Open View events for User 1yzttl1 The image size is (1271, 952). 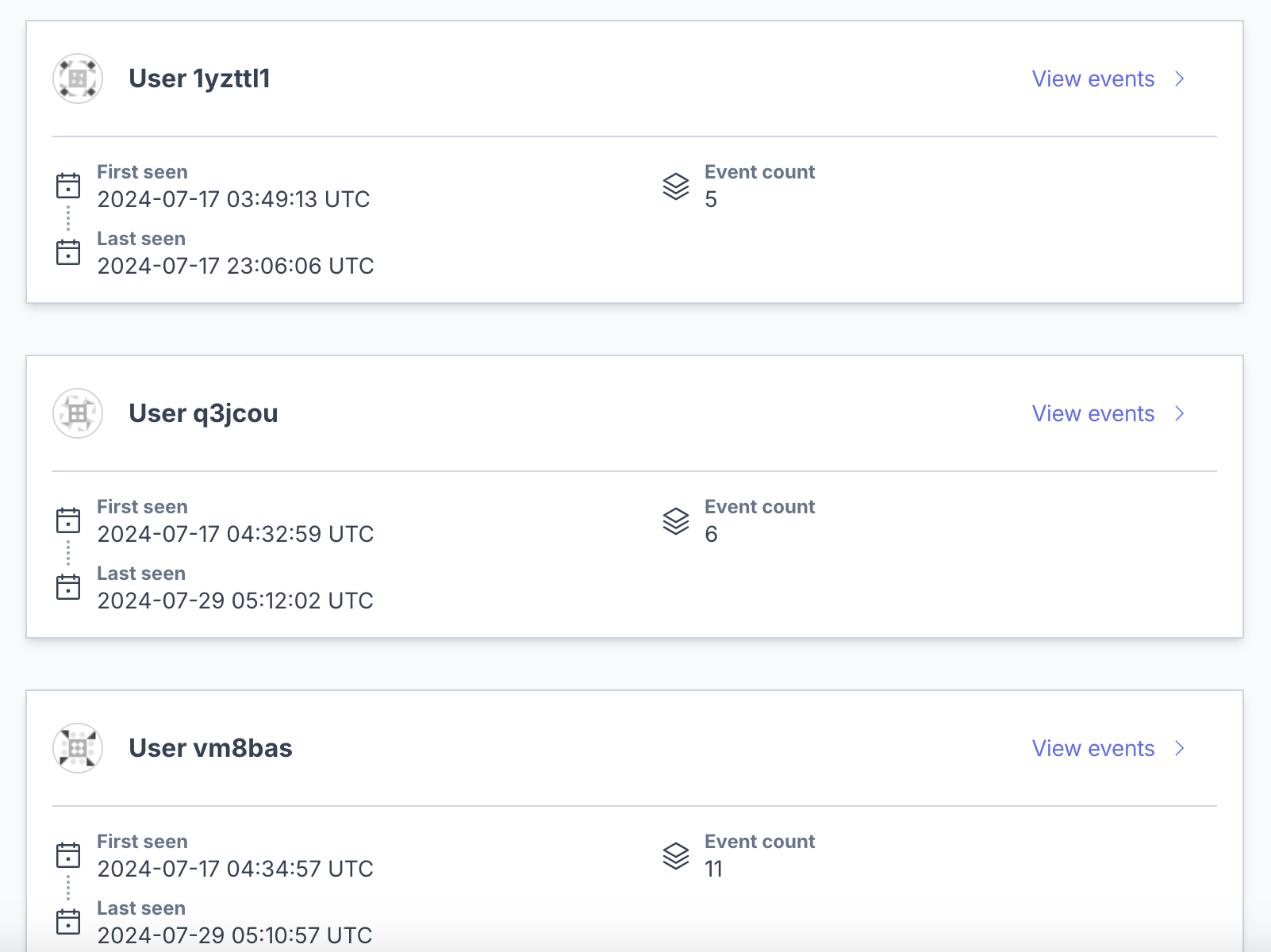1093,79
